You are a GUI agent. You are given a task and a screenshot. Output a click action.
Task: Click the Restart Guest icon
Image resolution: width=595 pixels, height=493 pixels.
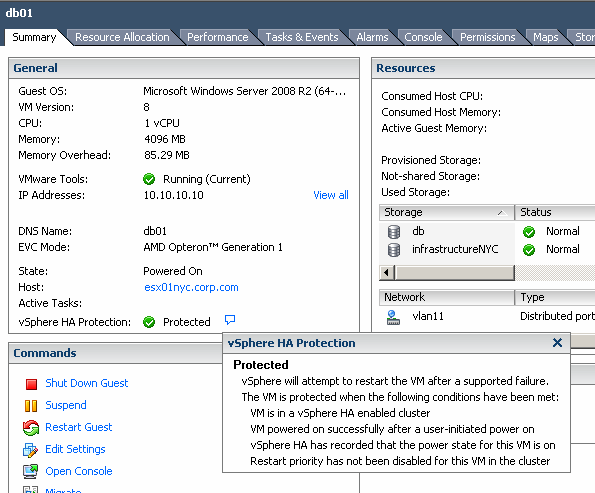click(x=31, y=428)
